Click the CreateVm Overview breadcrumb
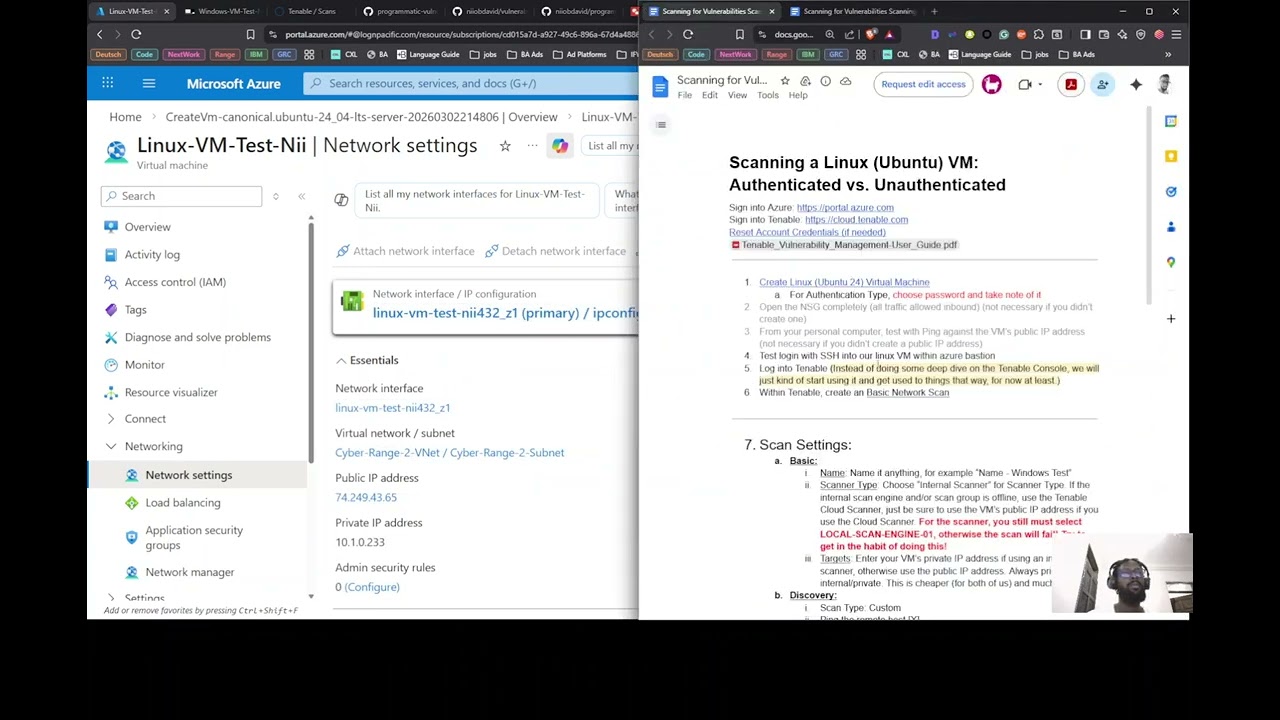The image size is (1280, 720). tap(361, 117)
